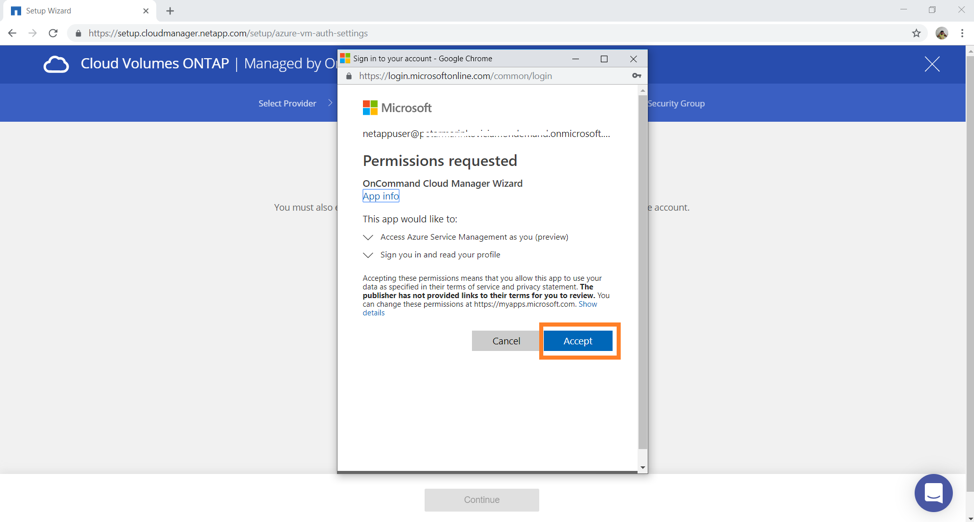
Task: Open the chat support bubble
Action: [934, 493]
